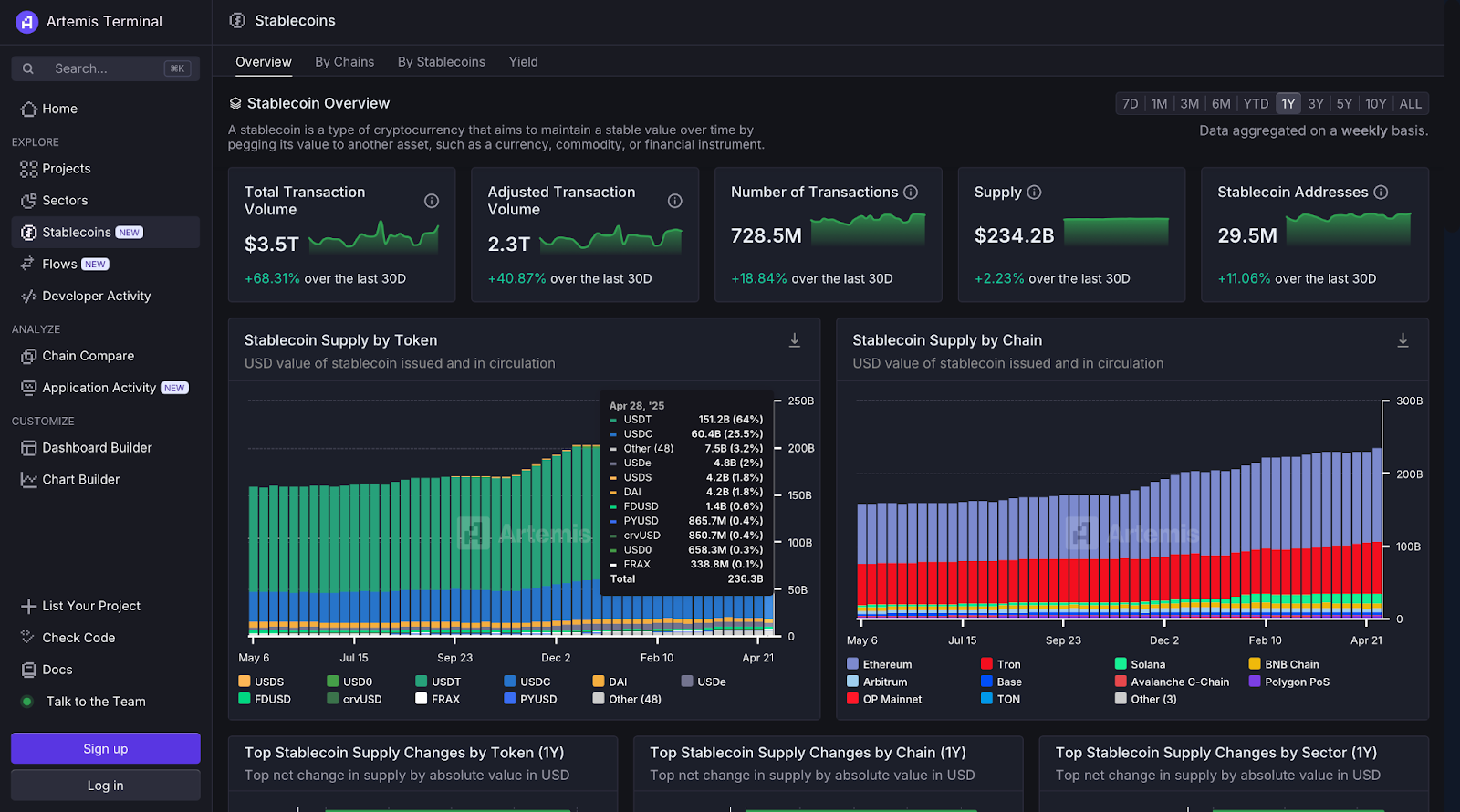Select the 1M time range
1460x812 pixels.
[1159, 104]
